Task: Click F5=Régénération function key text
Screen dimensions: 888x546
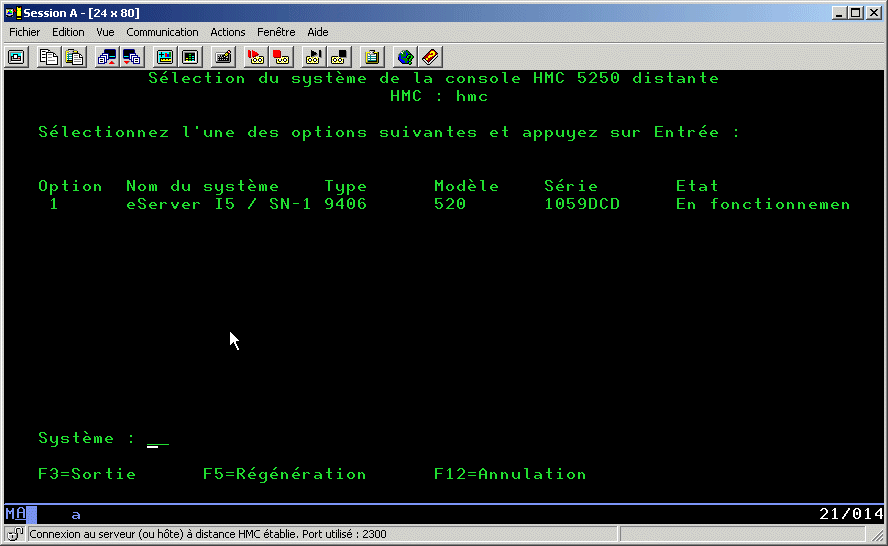Action: click(284, 474)
